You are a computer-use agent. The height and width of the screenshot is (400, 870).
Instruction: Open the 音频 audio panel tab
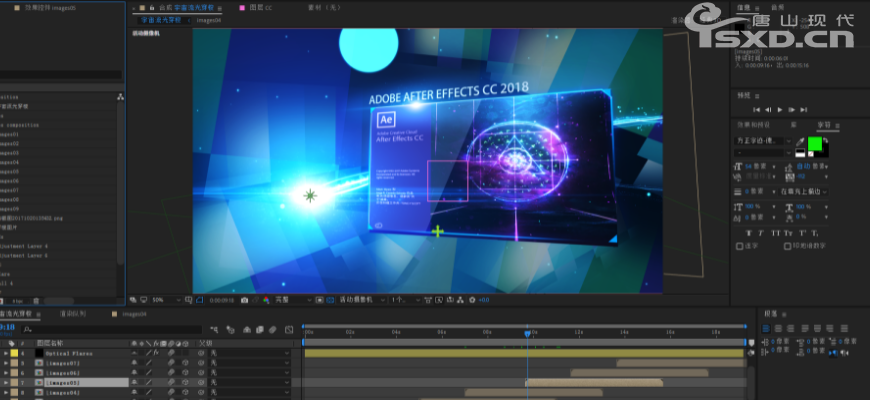[x=778, y=7]
